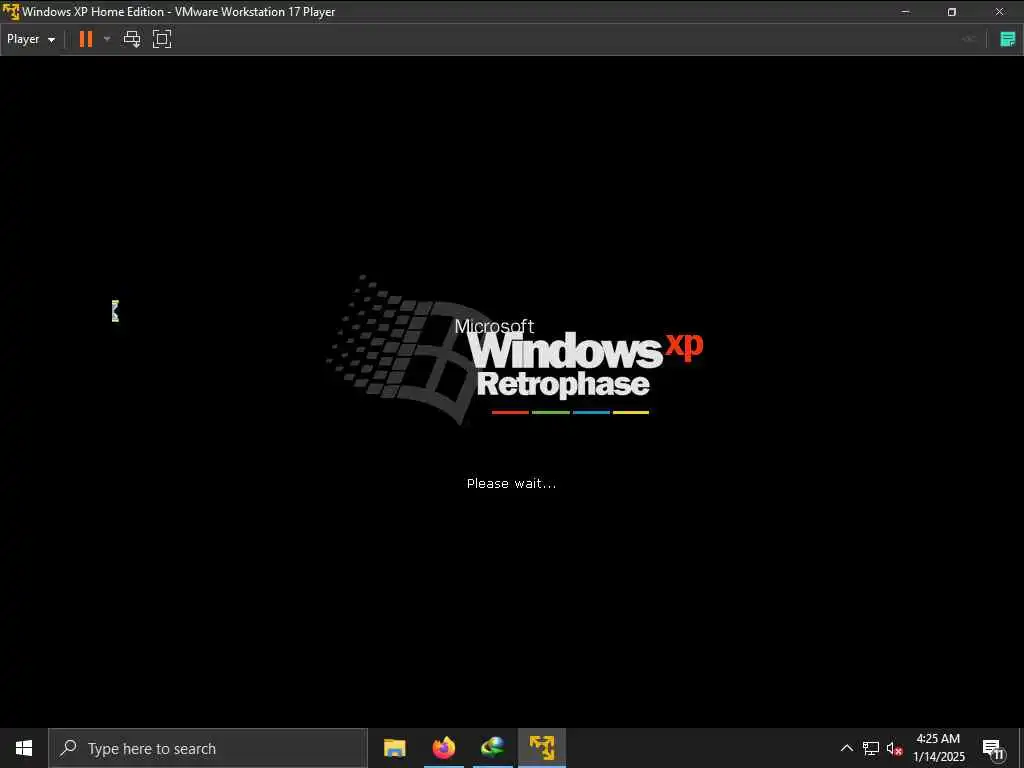Viewport: 1024px width, 768px height.
Task: Open the Player menu
Action: (31, 39)
